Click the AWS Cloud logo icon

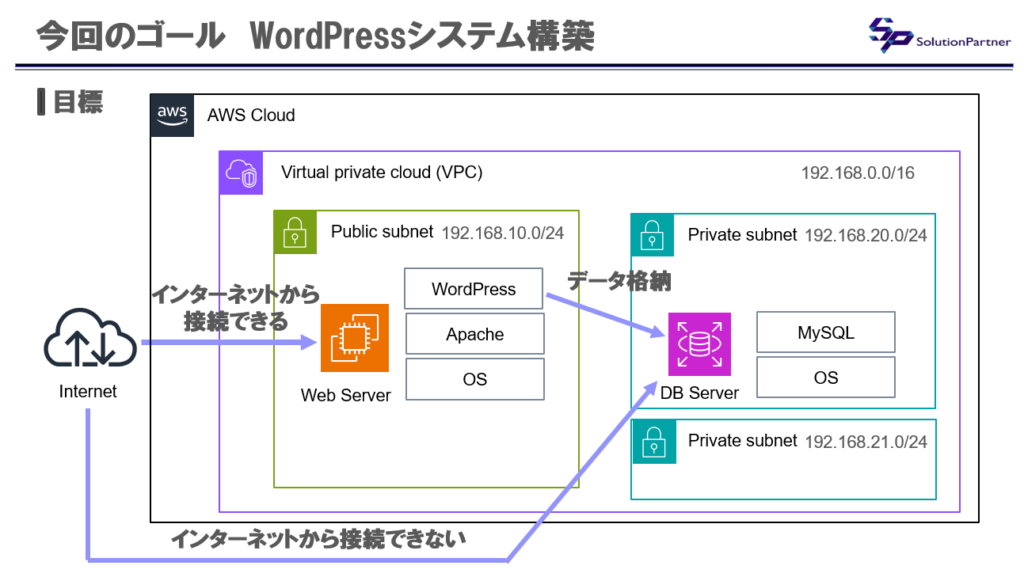171,115
